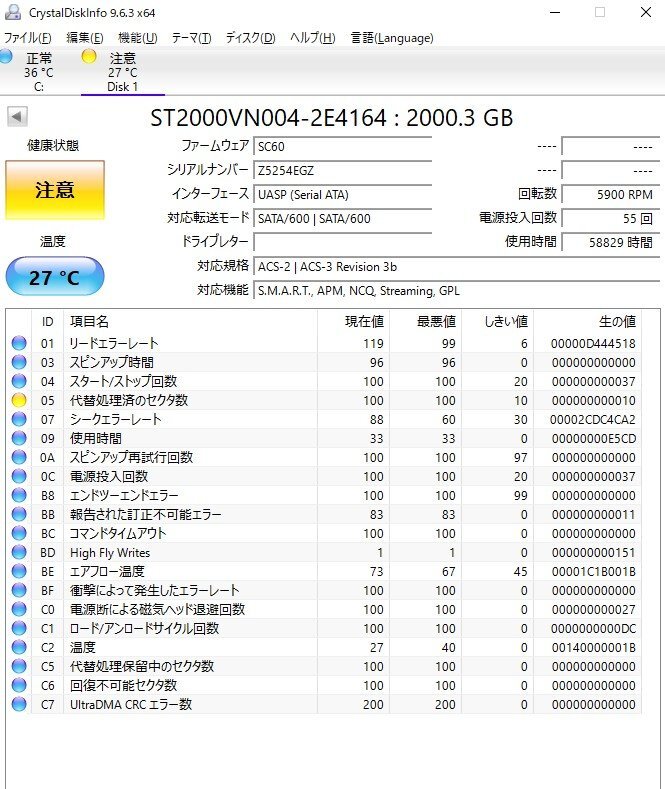Click raw value 000000000151
Viewport: 665px width, 789px height.
(594, 553)
